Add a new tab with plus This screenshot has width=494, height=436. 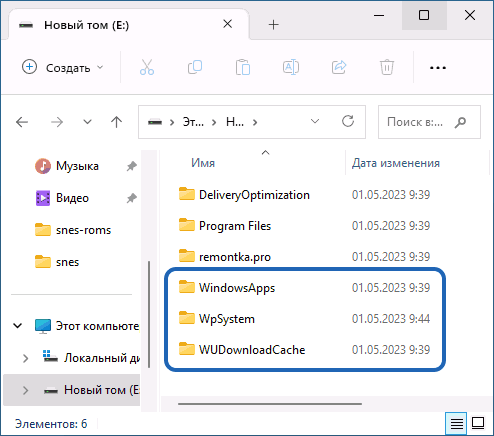(273, 25)
